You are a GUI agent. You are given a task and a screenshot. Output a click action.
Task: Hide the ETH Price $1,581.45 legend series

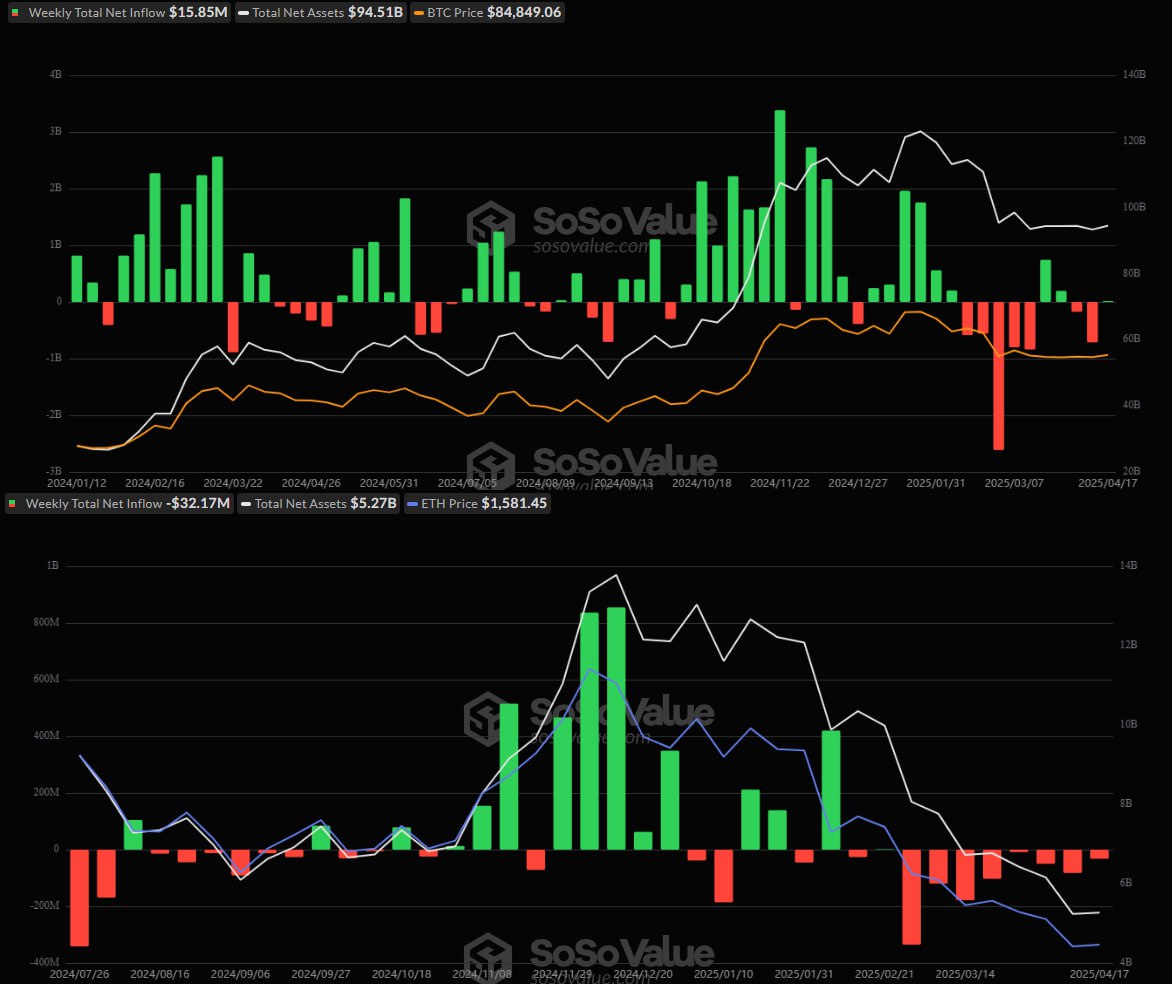pyautogui.click(x=477, y=503)
